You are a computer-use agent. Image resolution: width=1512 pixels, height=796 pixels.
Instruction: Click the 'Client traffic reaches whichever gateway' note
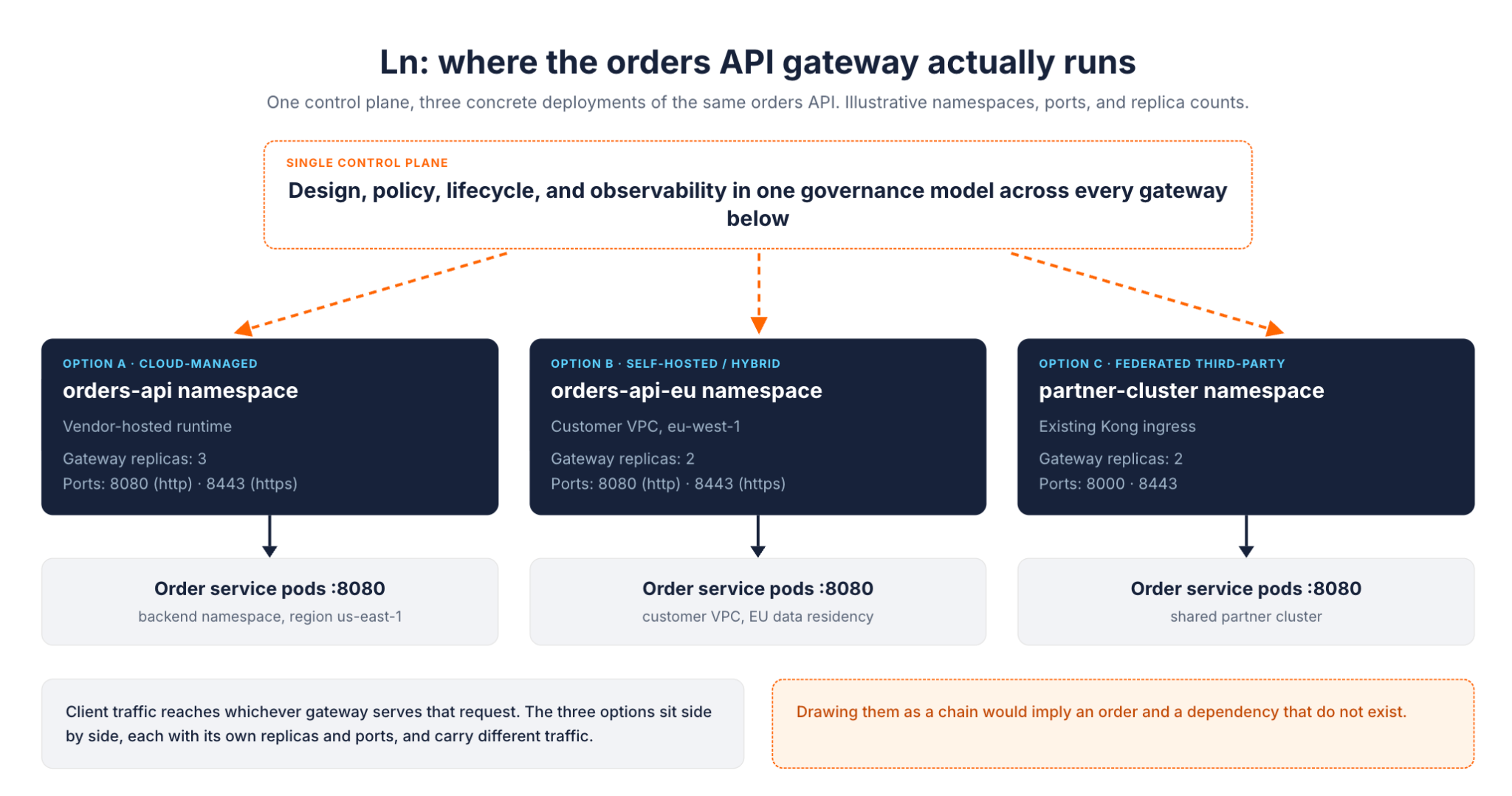coord(392,724)
